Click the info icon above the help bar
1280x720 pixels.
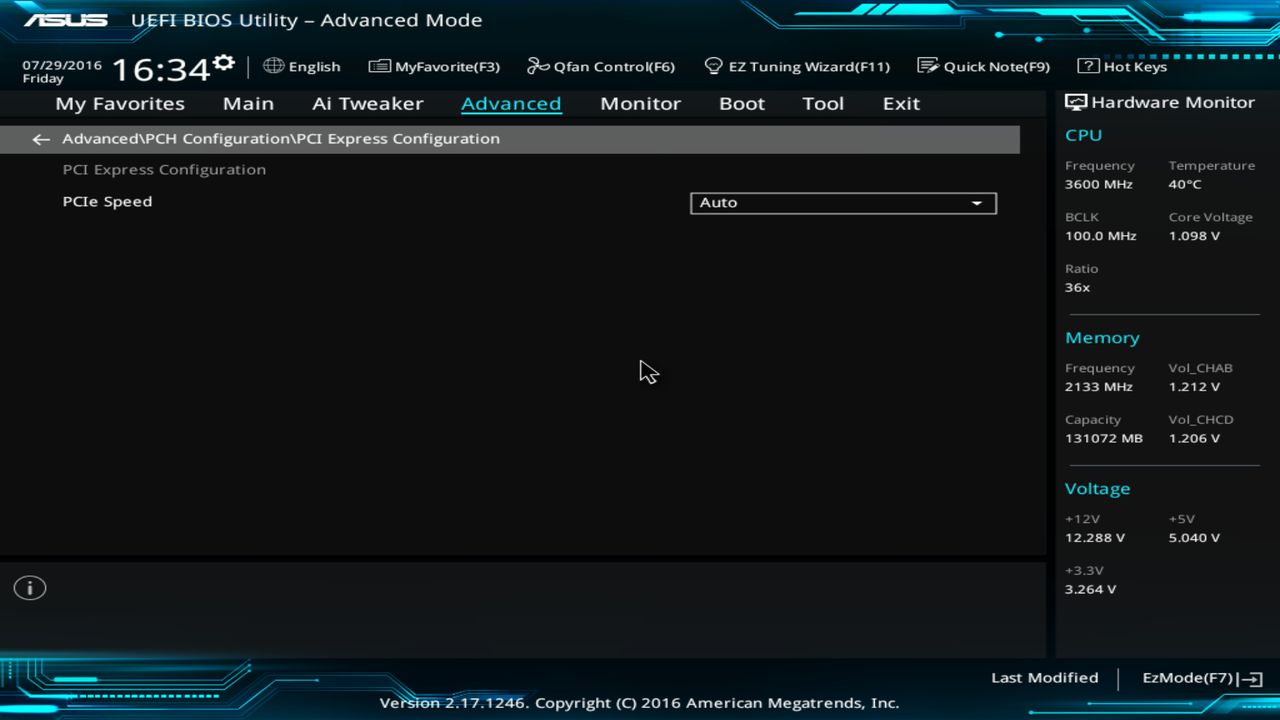[29, 588]
